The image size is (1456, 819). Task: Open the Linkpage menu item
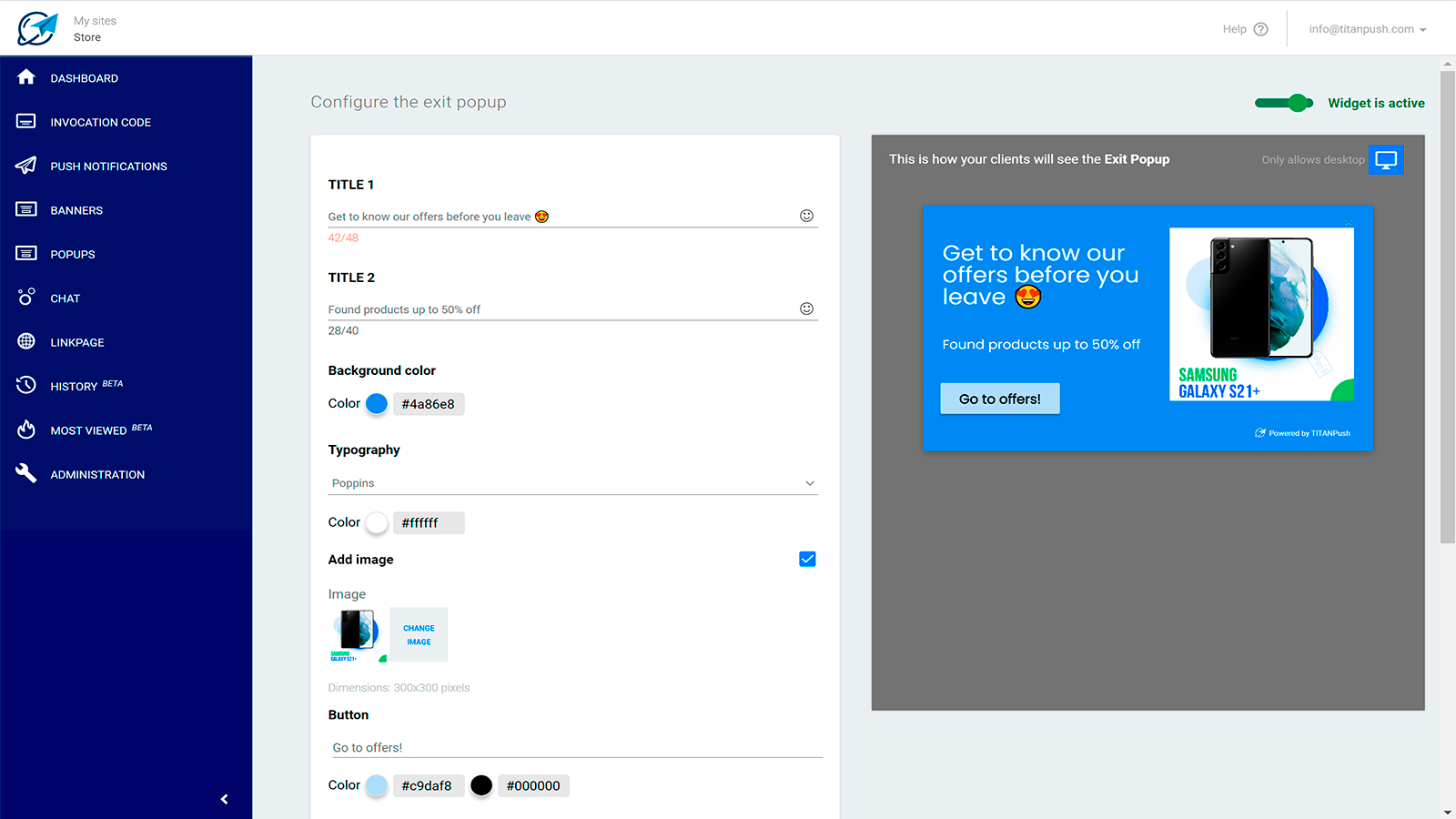[x=77, y=342]
